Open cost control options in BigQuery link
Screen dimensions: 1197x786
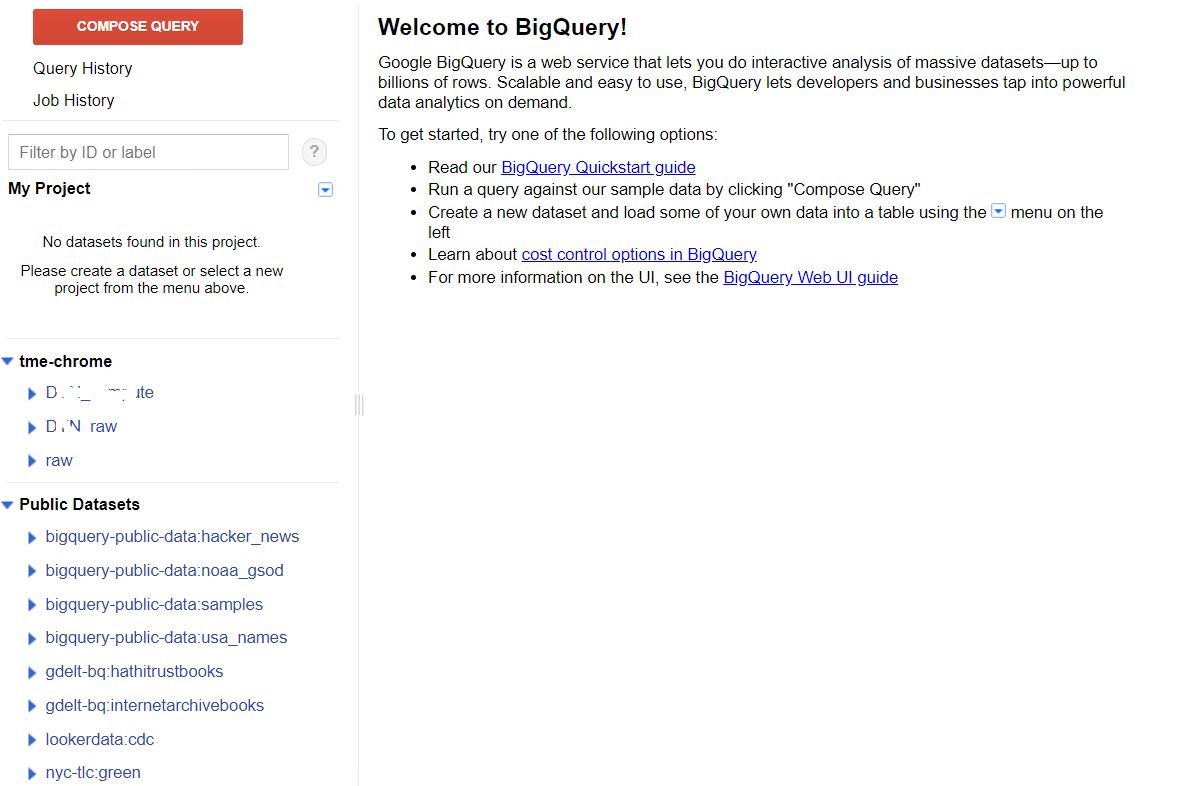click(x=639, y=254)
